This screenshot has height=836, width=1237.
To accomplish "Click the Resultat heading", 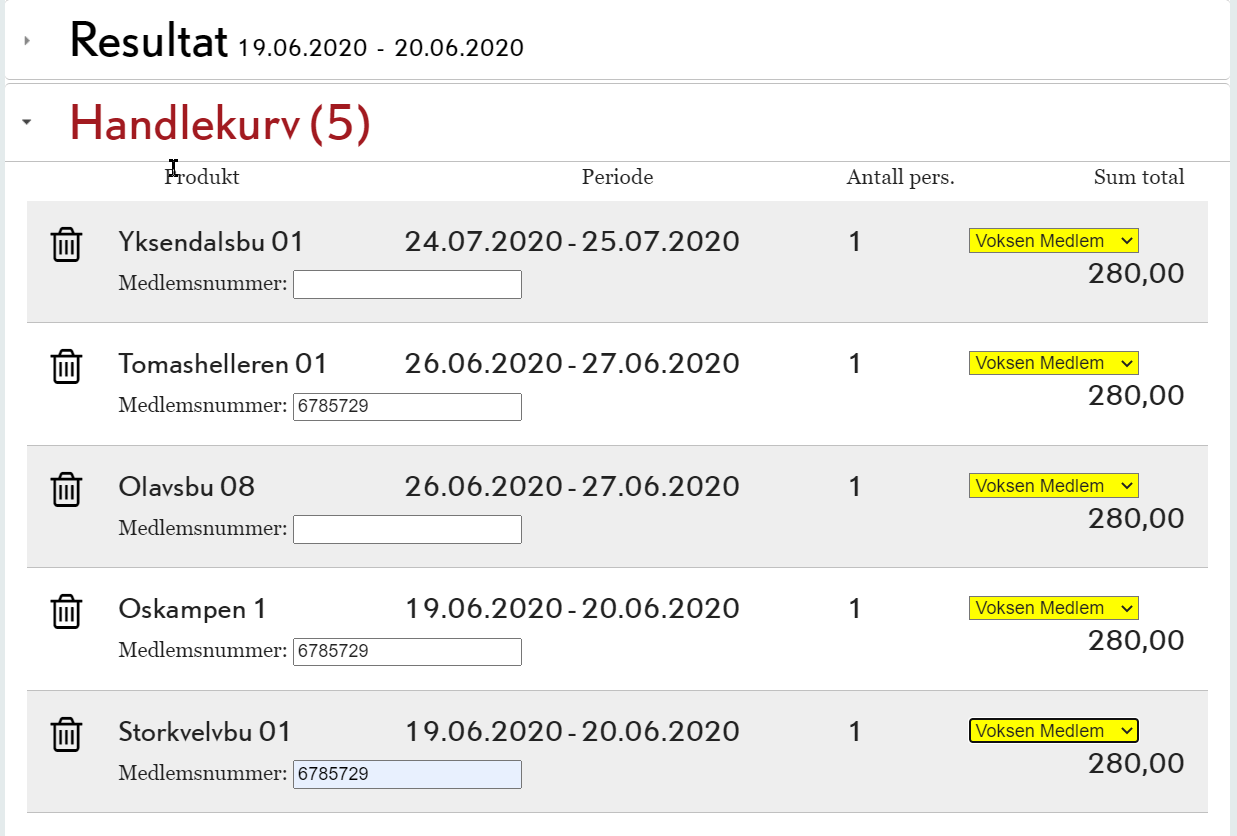I will 149,41.
